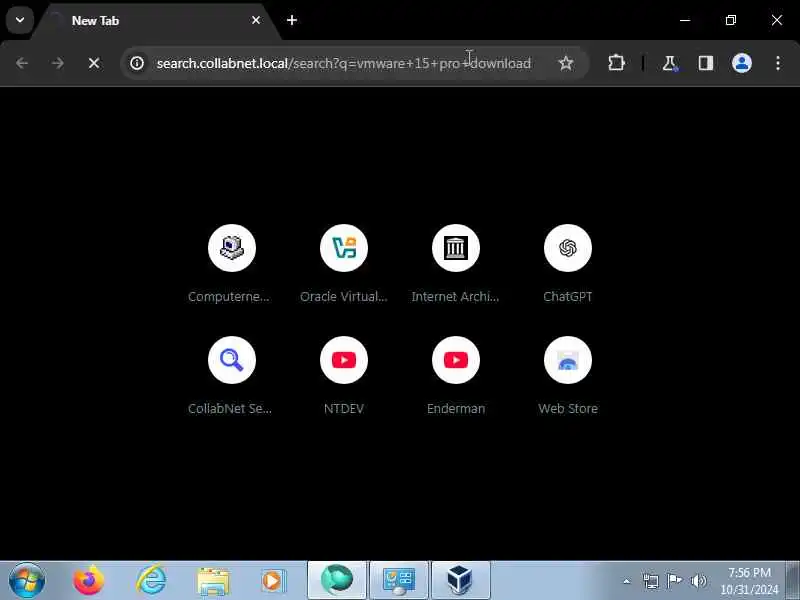Screen dimensions: 800x600
Task: Open the volume speaker icon
Action: pyautogui.click(x=698, y=581)
